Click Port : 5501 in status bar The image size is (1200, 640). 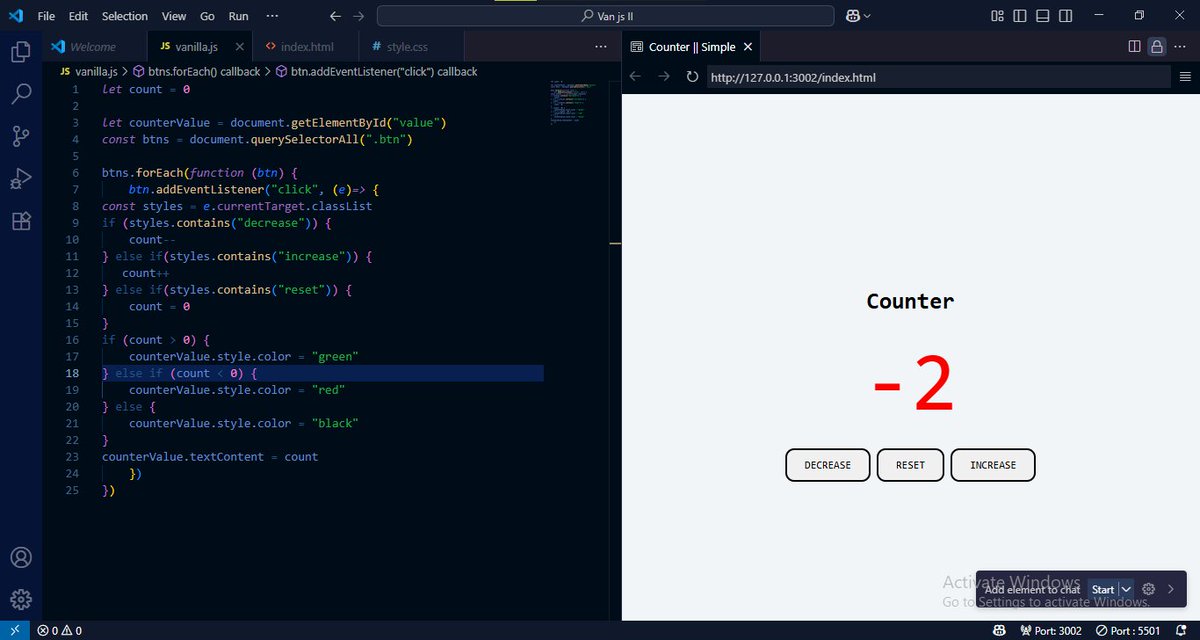click(1127, 631)
